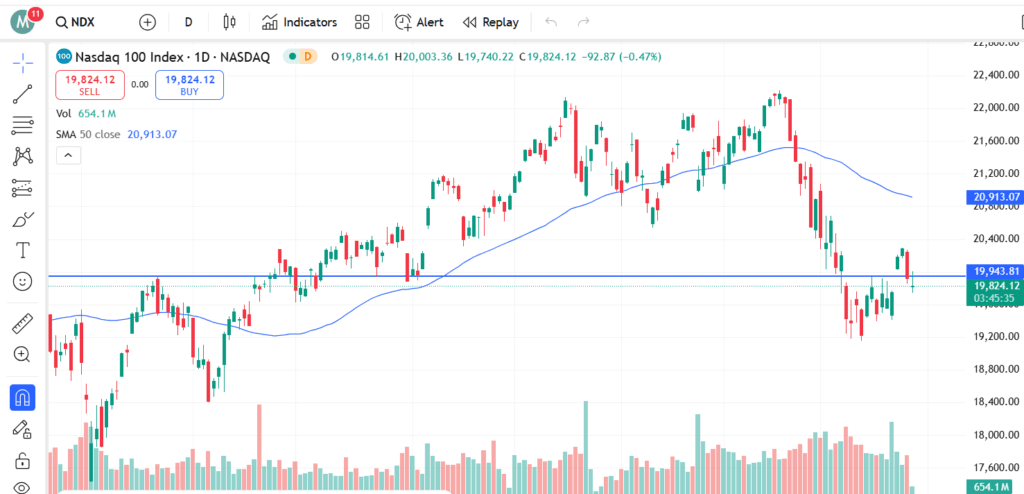Select the trend line drawing tool

coord(23,94)
